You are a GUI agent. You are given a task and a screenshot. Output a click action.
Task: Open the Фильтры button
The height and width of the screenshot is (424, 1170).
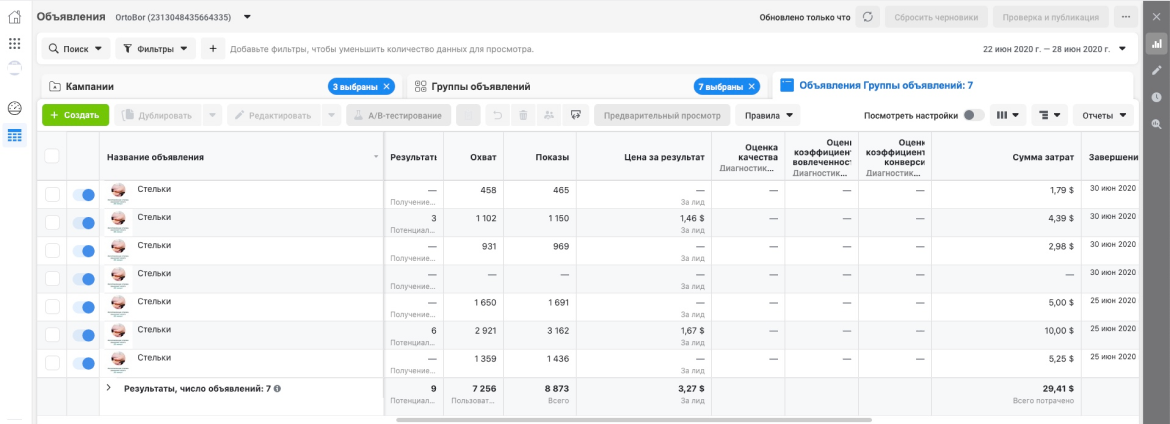click(x=156, y=48)
